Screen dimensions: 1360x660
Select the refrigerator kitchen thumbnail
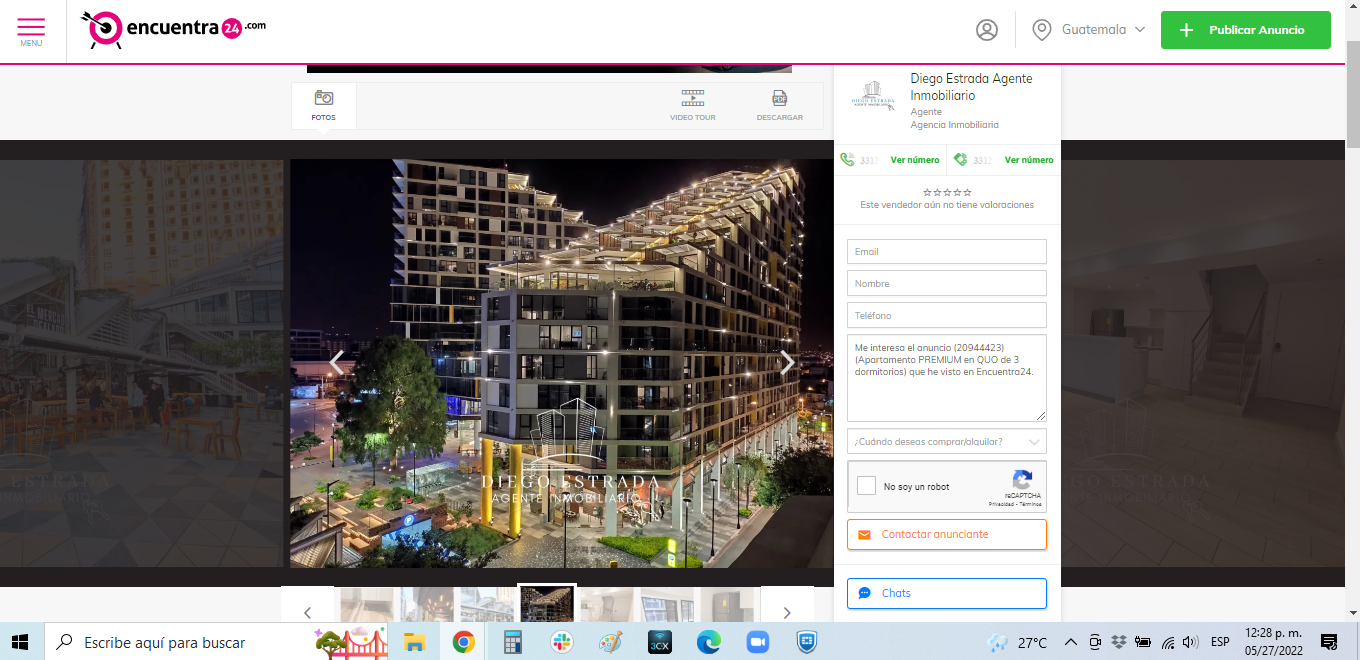[727, 606]
